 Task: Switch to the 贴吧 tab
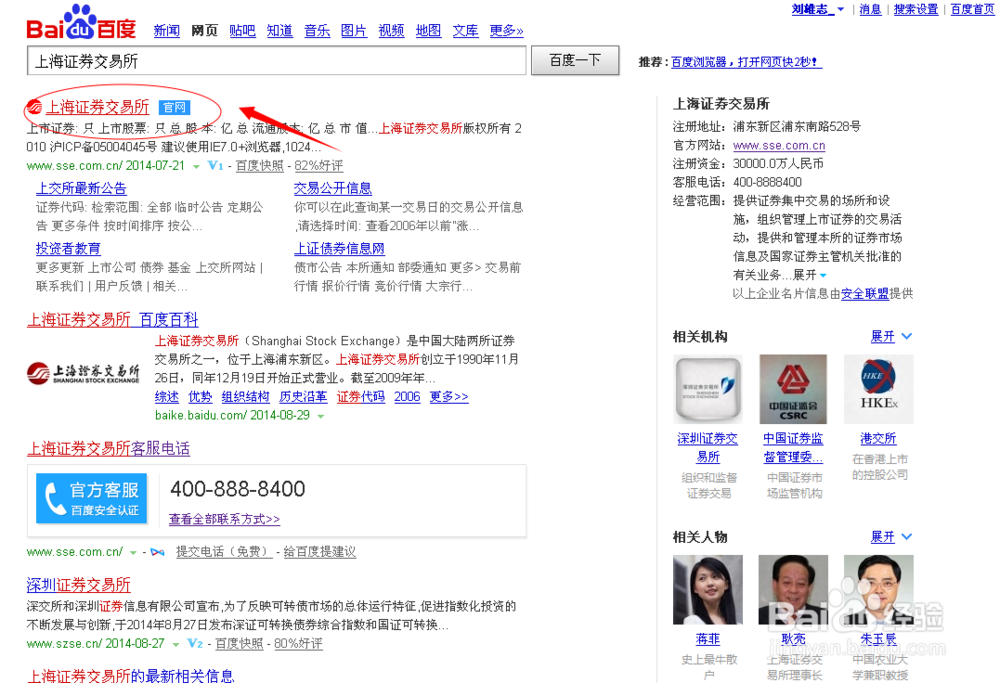tap(242, 31)
